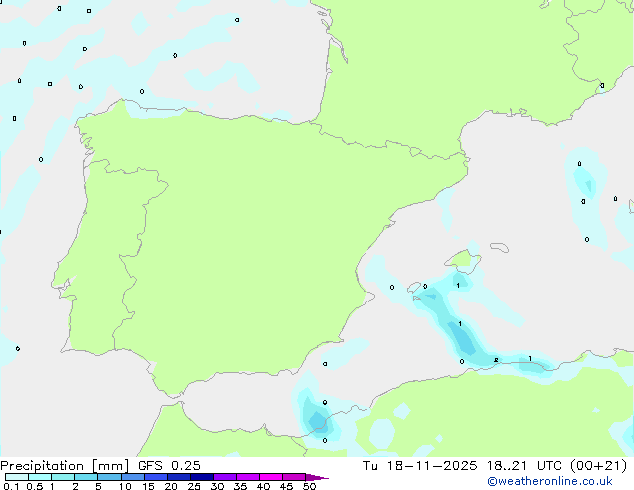This screenshot has height=490, width=634.
Task: Click the "Tu 18-11-2025" date text
Action: point(420,466)
